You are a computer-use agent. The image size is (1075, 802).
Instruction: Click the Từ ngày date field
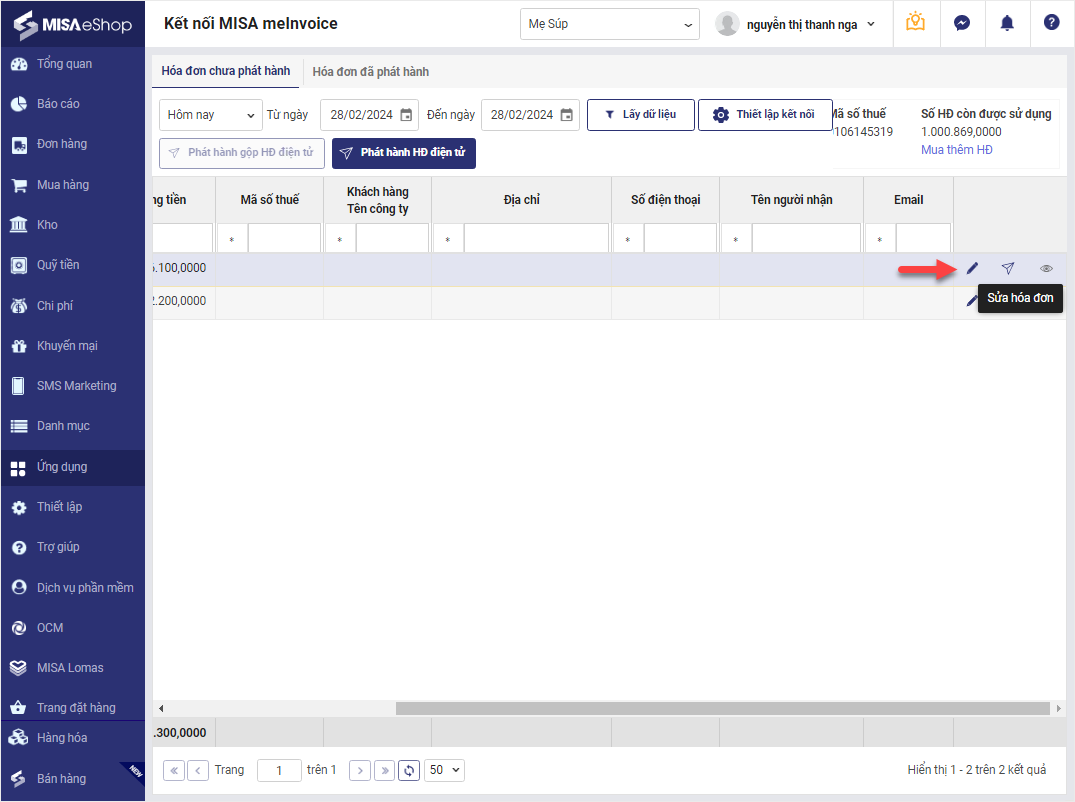click(361, 115)
